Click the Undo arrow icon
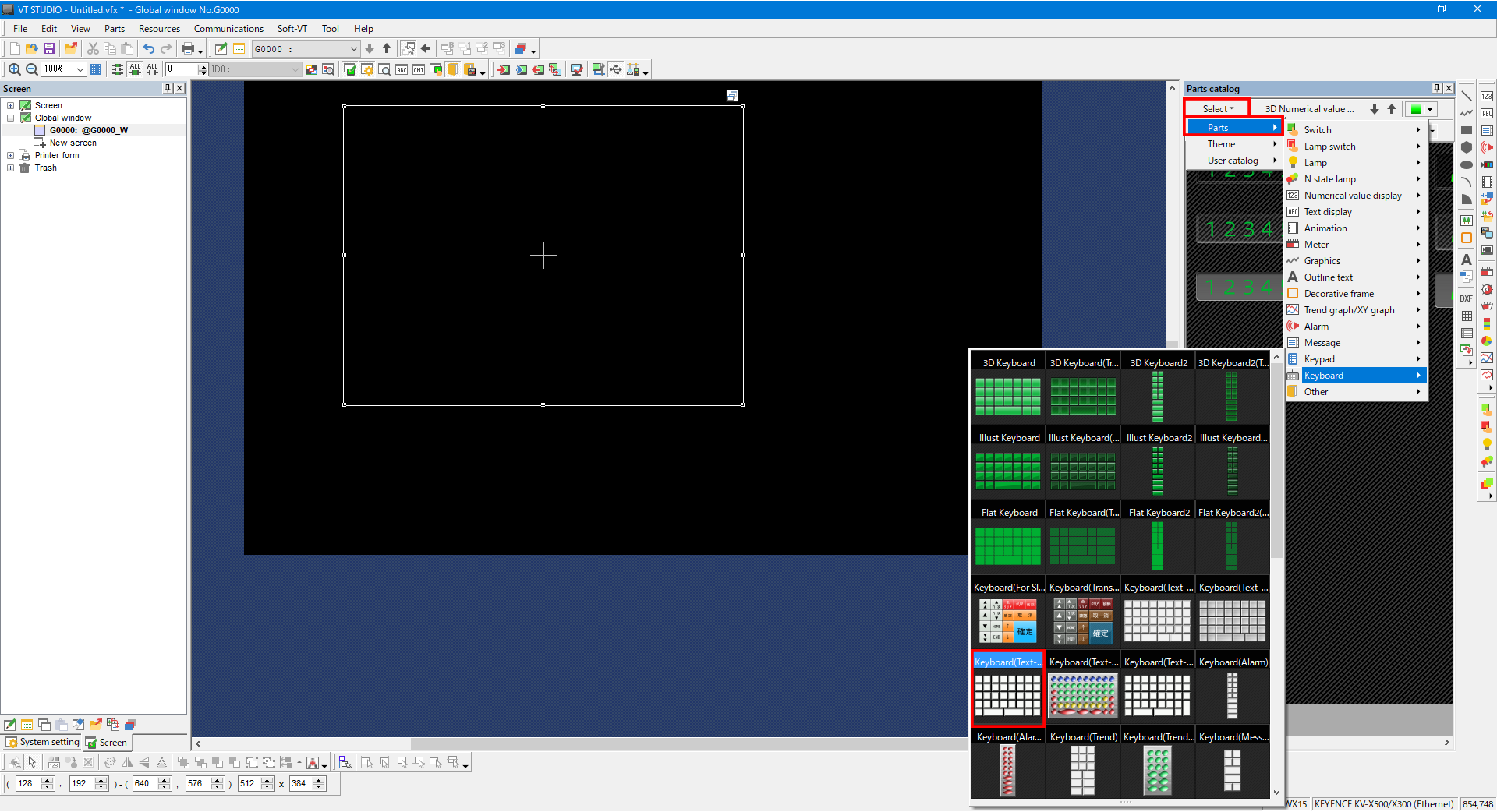Image resolution: width=1497 pixels, height=812 pixels. pyautogui.click(x=148, y=48)
